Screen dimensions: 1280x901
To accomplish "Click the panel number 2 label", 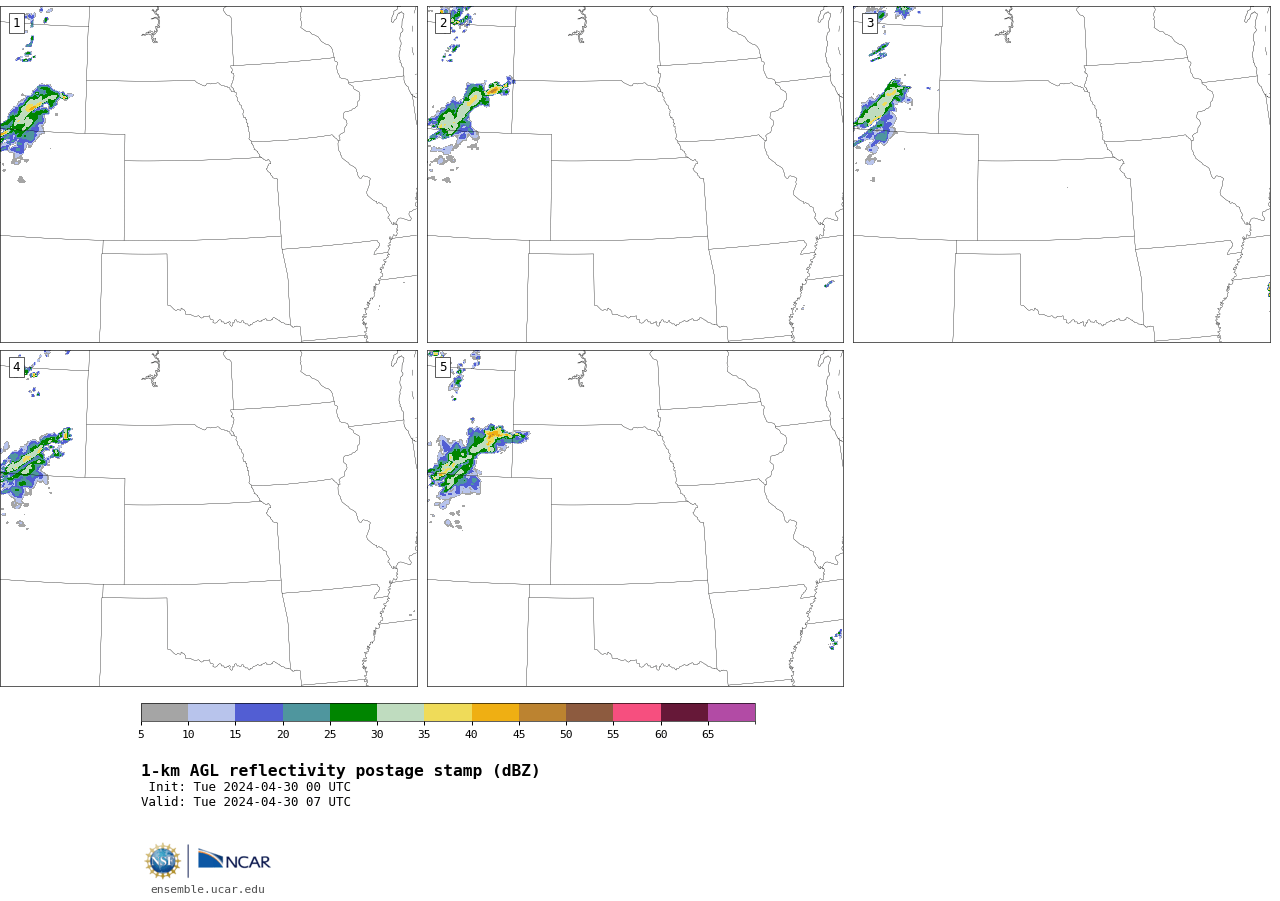I will coord(443,23).
